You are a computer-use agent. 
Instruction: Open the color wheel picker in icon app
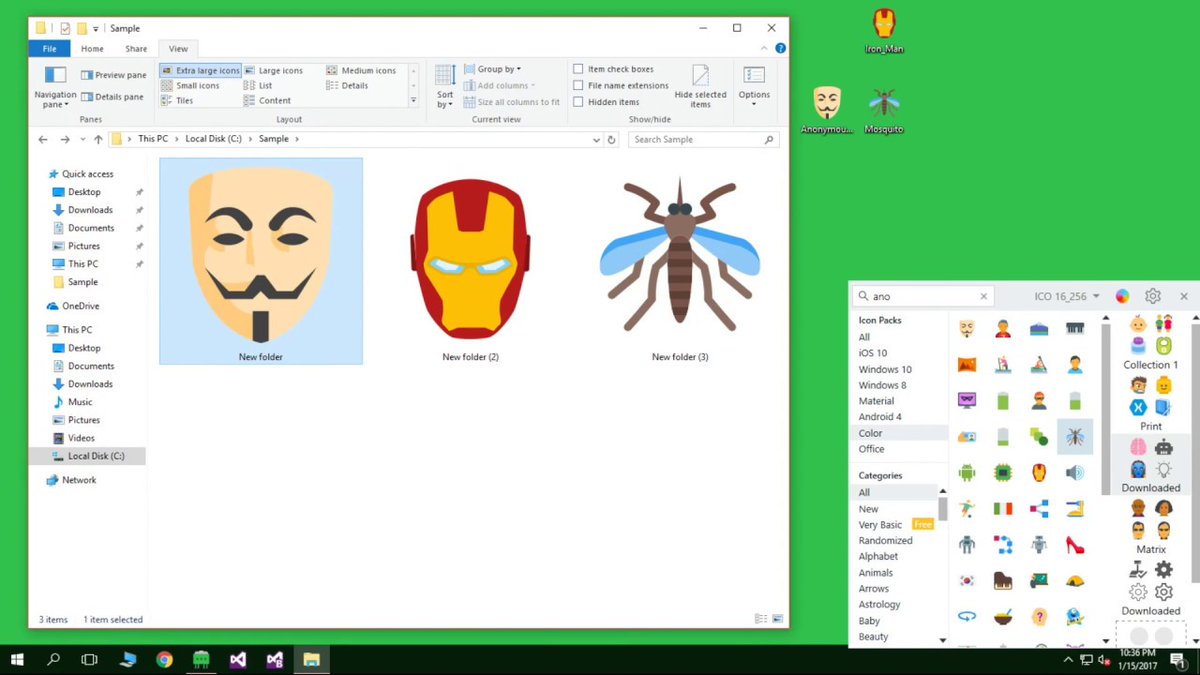pos(1122,296)
